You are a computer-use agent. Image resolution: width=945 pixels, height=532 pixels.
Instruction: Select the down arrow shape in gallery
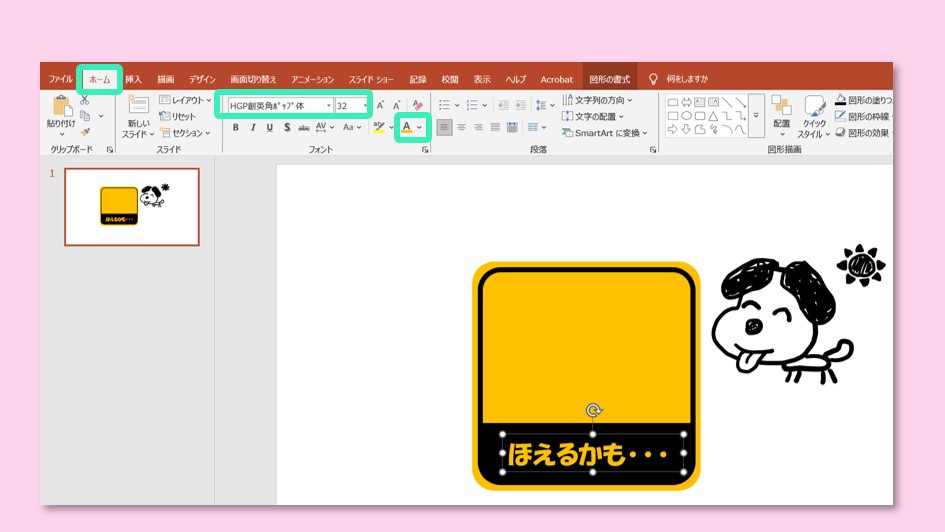coord(686,129)
